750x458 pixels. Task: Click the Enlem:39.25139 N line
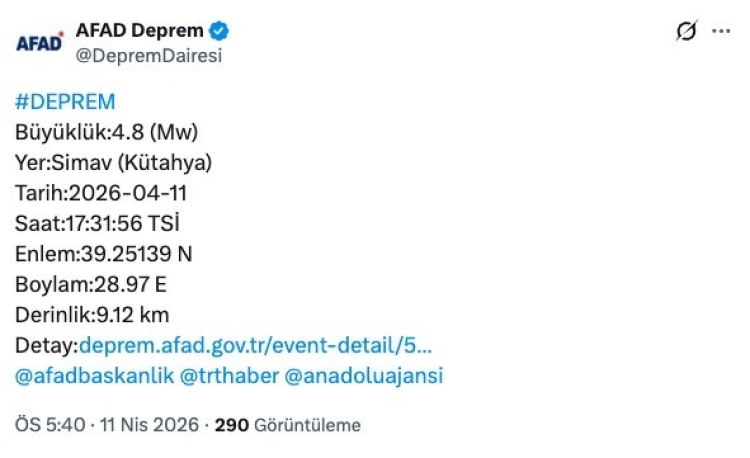(x=103, y=254)
